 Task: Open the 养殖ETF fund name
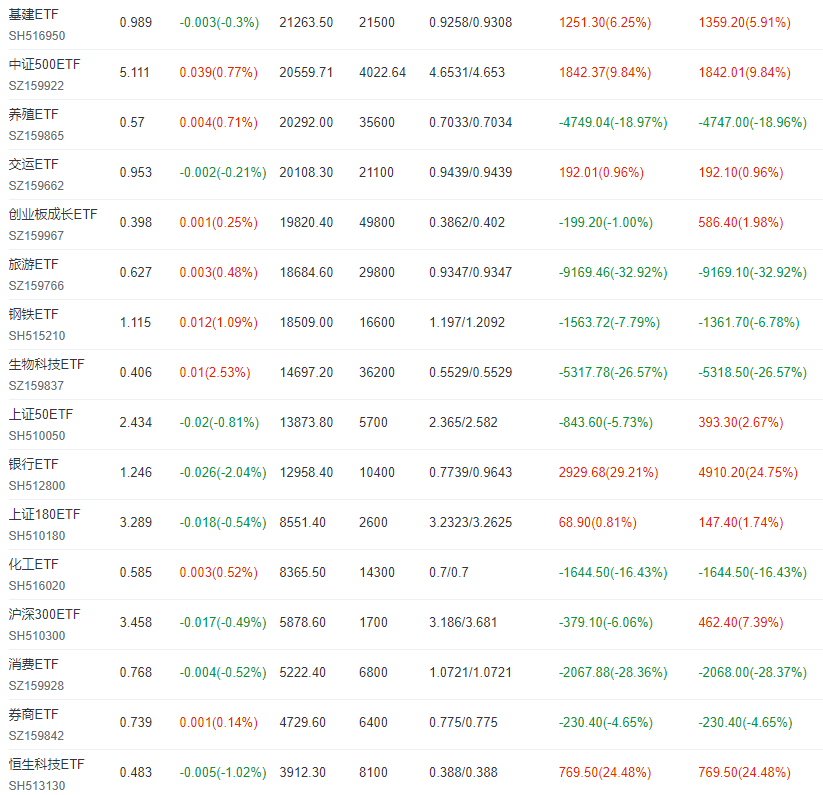point(34,114)
